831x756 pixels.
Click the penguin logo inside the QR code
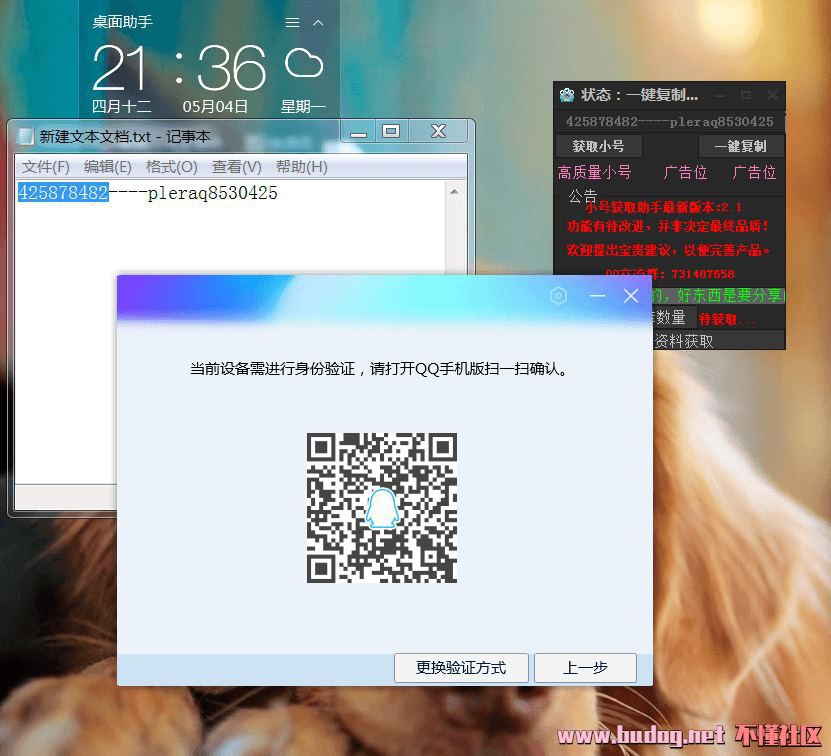[x=381, y=508]
